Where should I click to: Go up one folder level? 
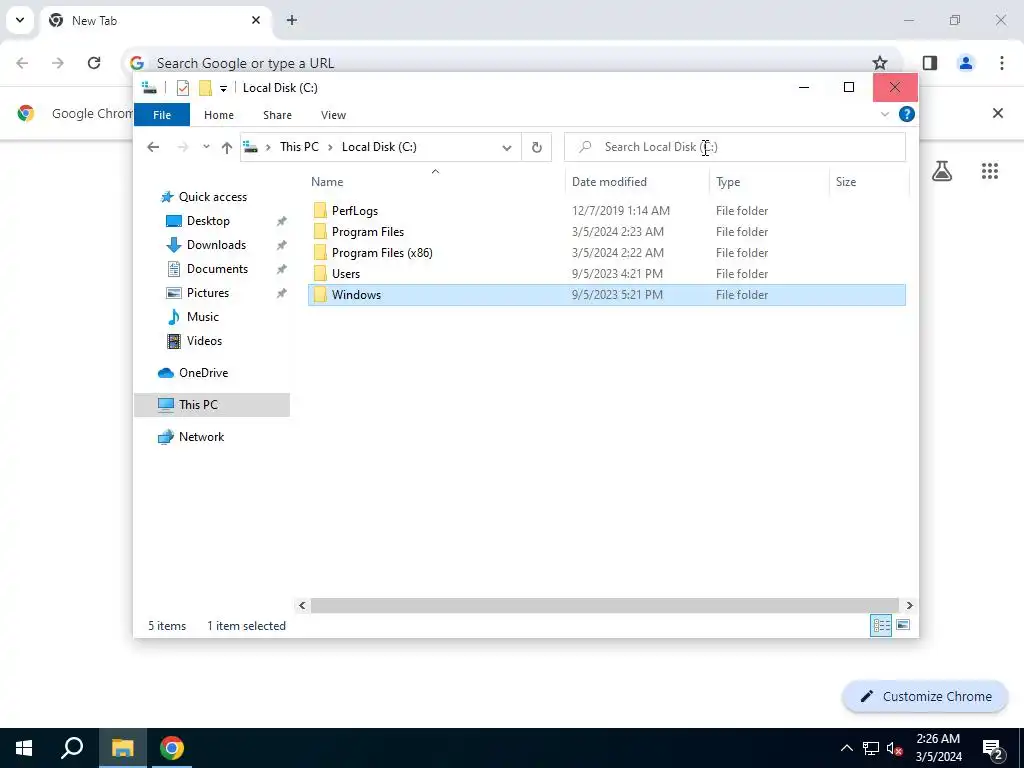click(x=227, y=148)
